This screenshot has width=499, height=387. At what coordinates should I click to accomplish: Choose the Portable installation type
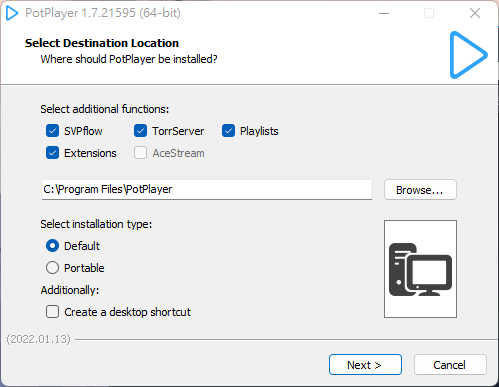(x=52, y=268)
